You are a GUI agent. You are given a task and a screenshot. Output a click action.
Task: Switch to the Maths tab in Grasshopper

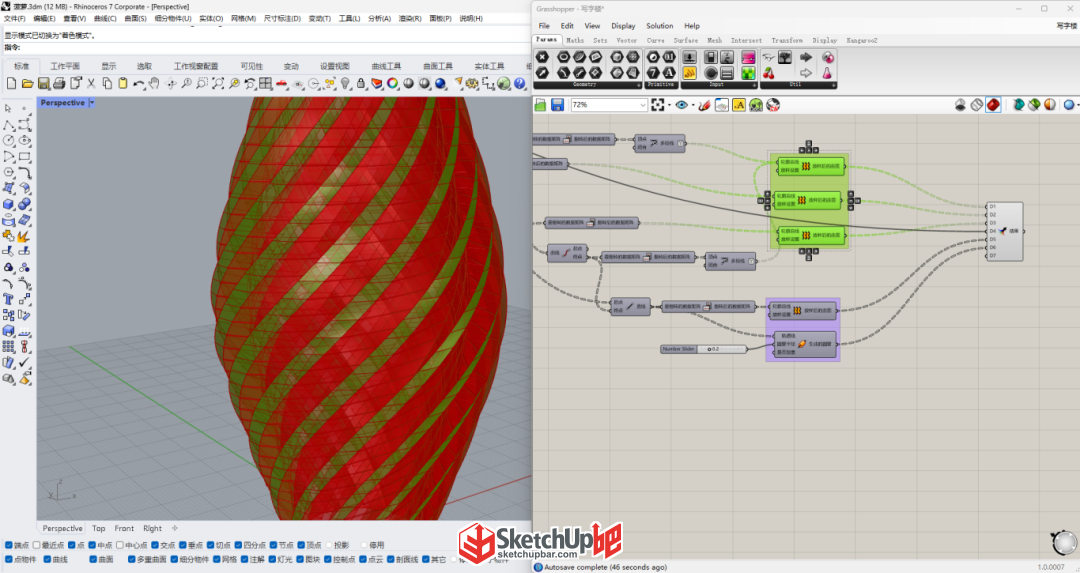(574, 41)
